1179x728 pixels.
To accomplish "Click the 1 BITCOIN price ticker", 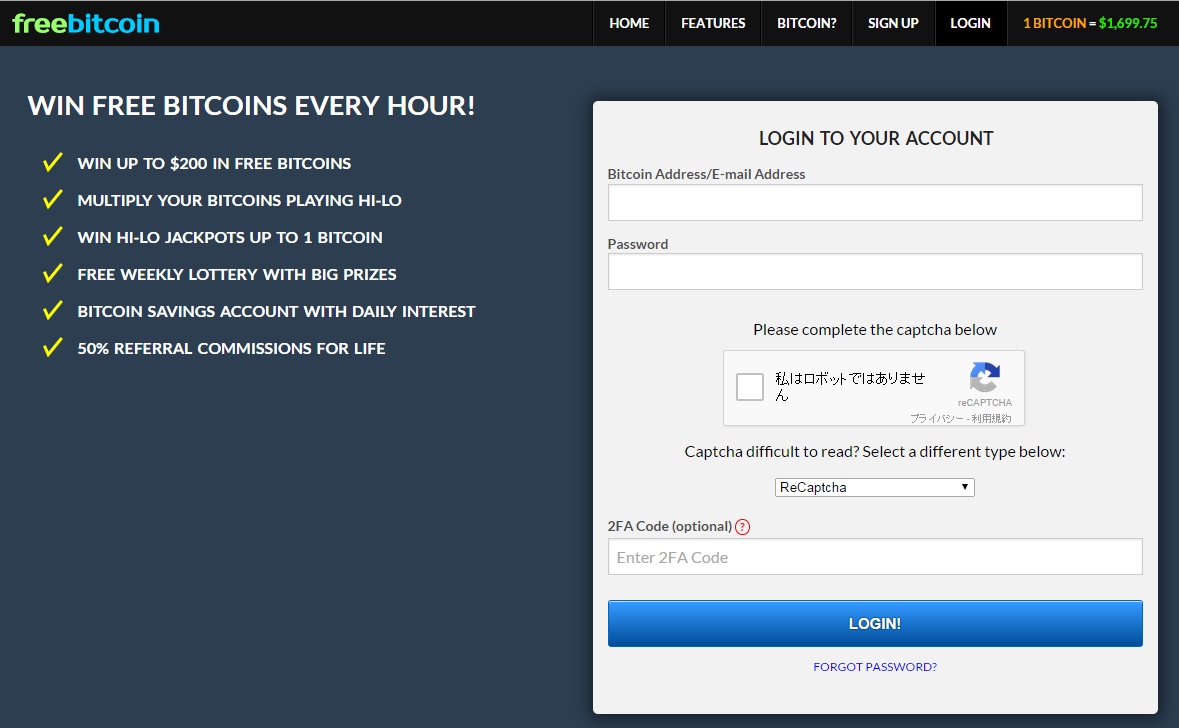I will pos(1090,23).
